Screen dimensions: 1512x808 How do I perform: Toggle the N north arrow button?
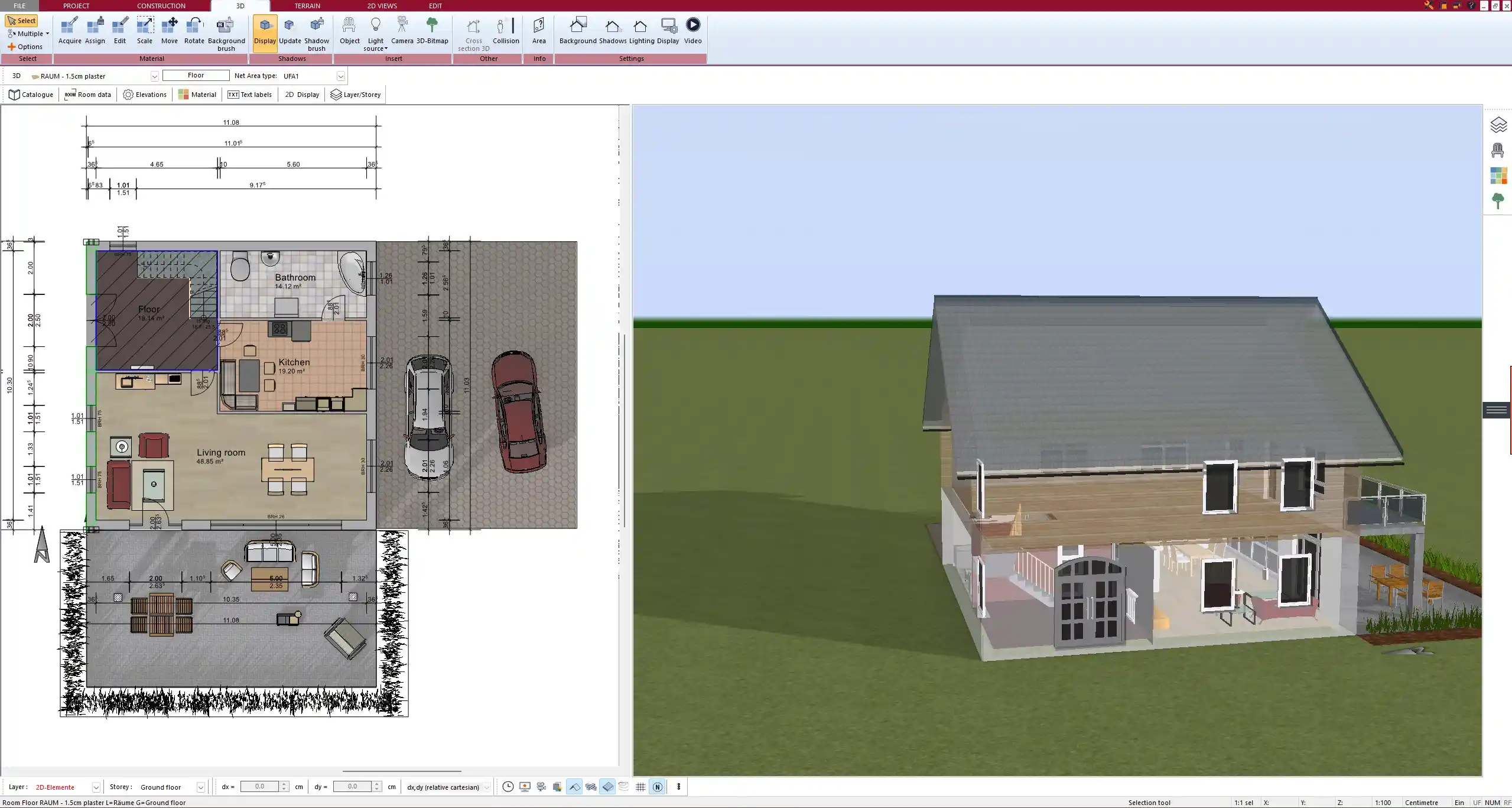pos(657,787)
